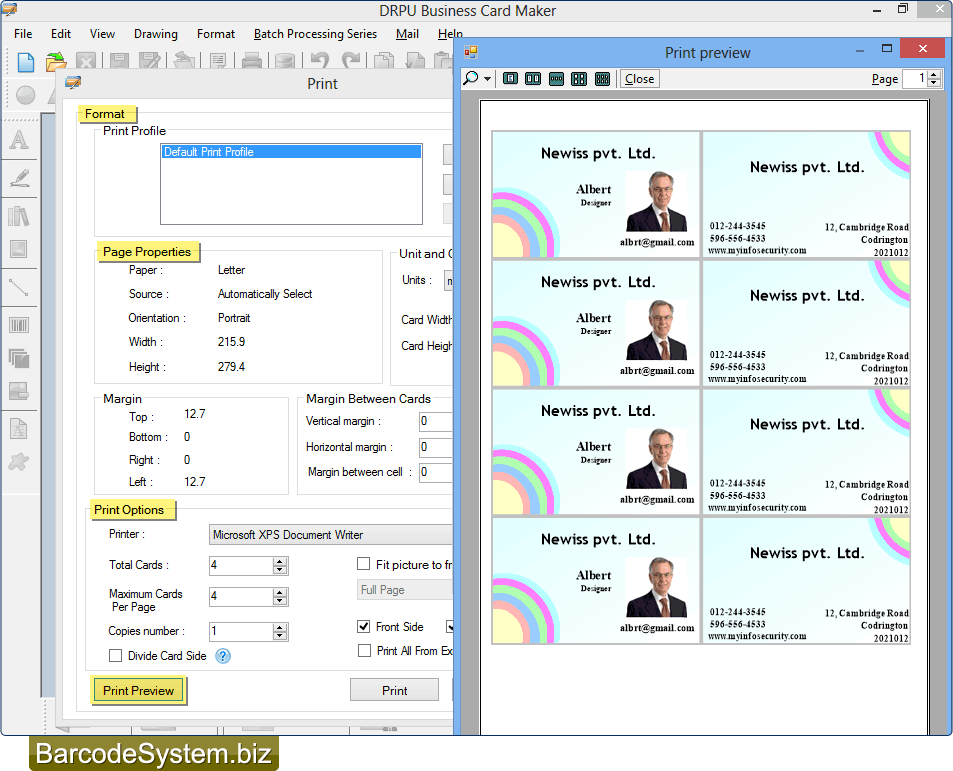Click the Redo arrow toolbar icon
This screenshot has height=771, width=953.
[x=351, y=60]
